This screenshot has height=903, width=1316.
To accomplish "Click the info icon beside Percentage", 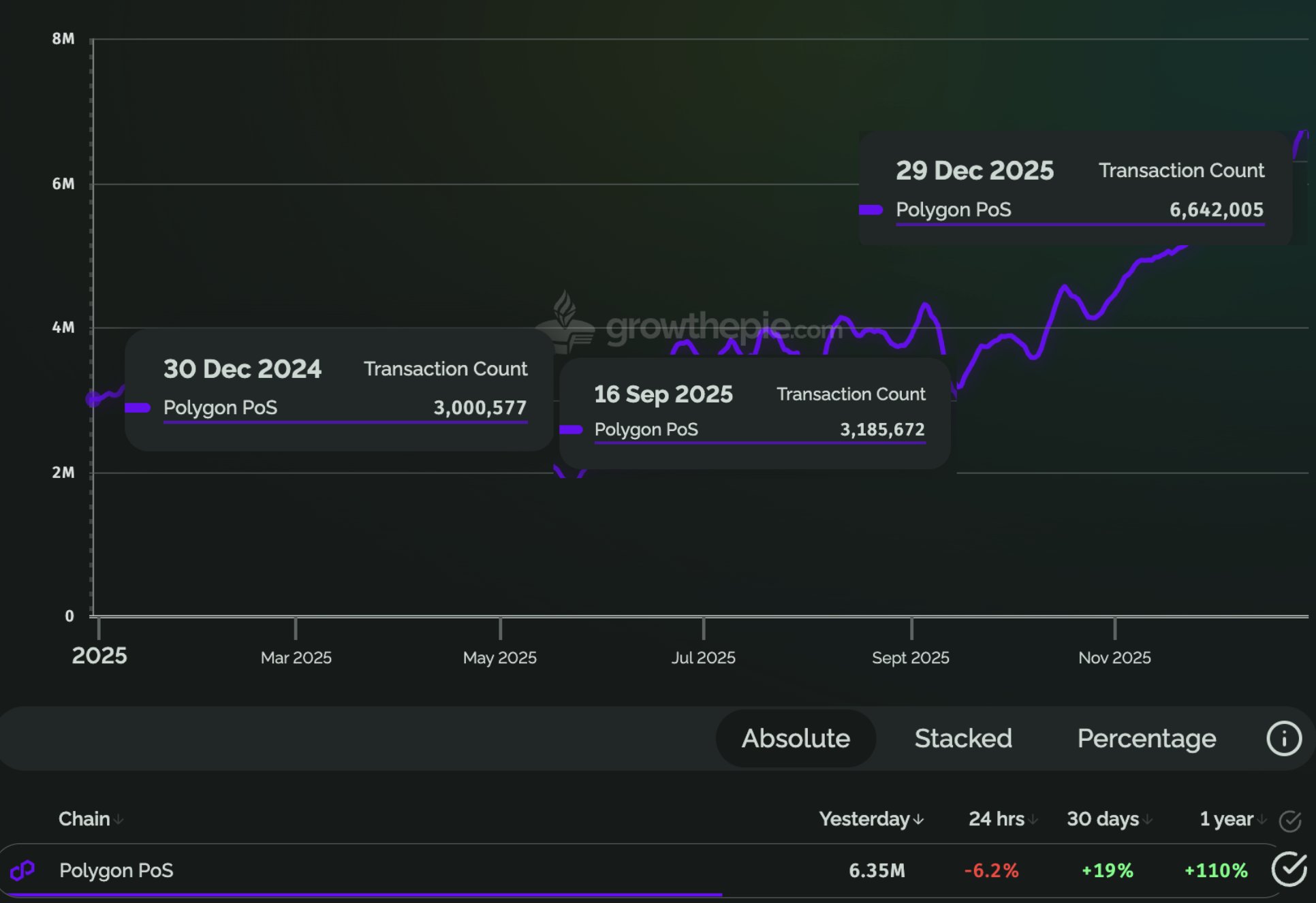I will [1283, 738].
